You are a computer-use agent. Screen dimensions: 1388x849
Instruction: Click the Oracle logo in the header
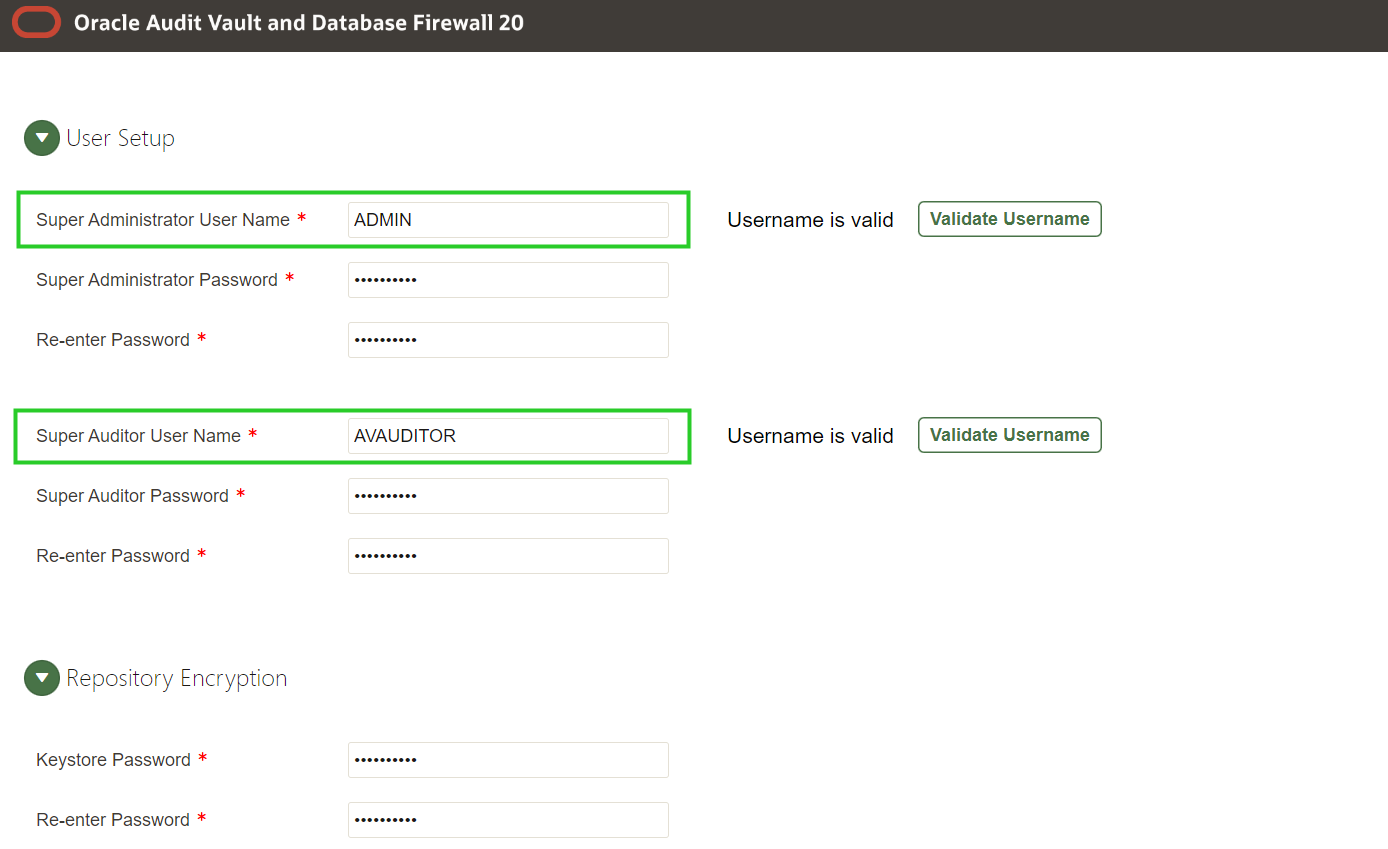tap(36, 21)
